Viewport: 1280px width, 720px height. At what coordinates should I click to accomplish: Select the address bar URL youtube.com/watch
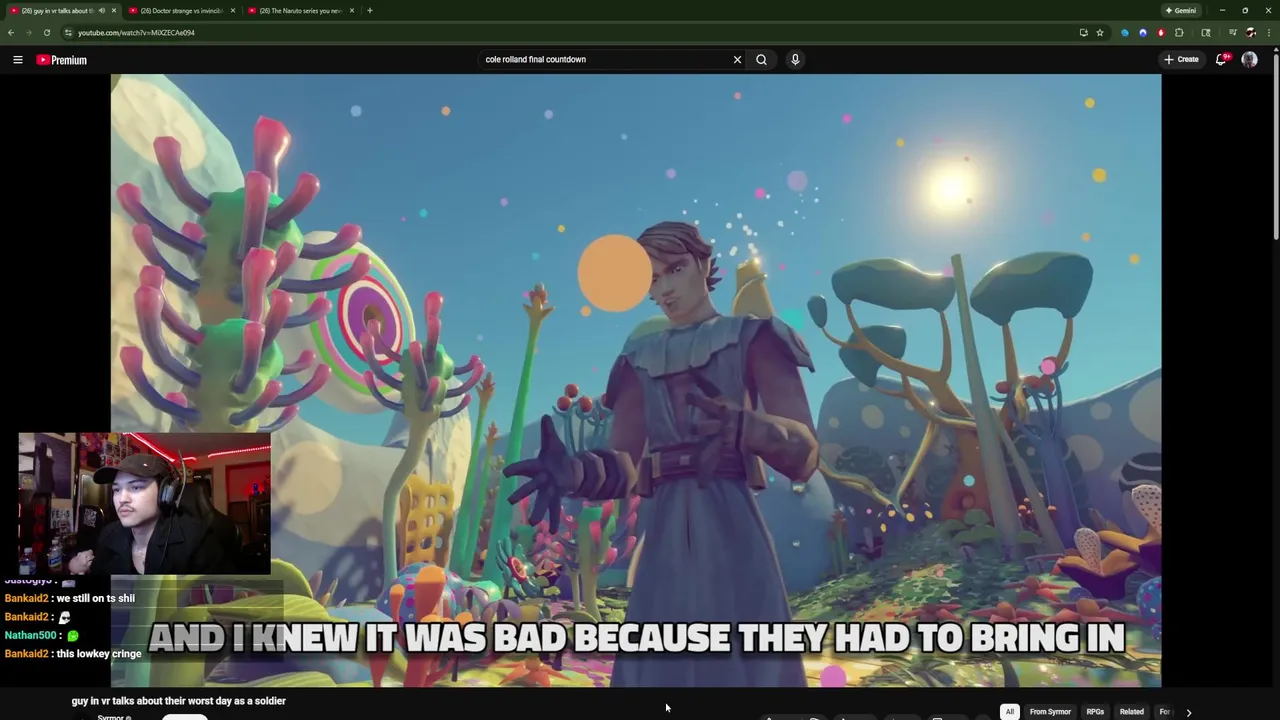click(136, 33)
